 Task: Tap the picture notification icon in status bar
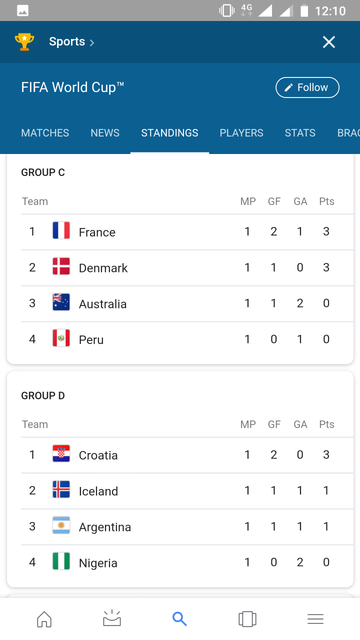23,11
